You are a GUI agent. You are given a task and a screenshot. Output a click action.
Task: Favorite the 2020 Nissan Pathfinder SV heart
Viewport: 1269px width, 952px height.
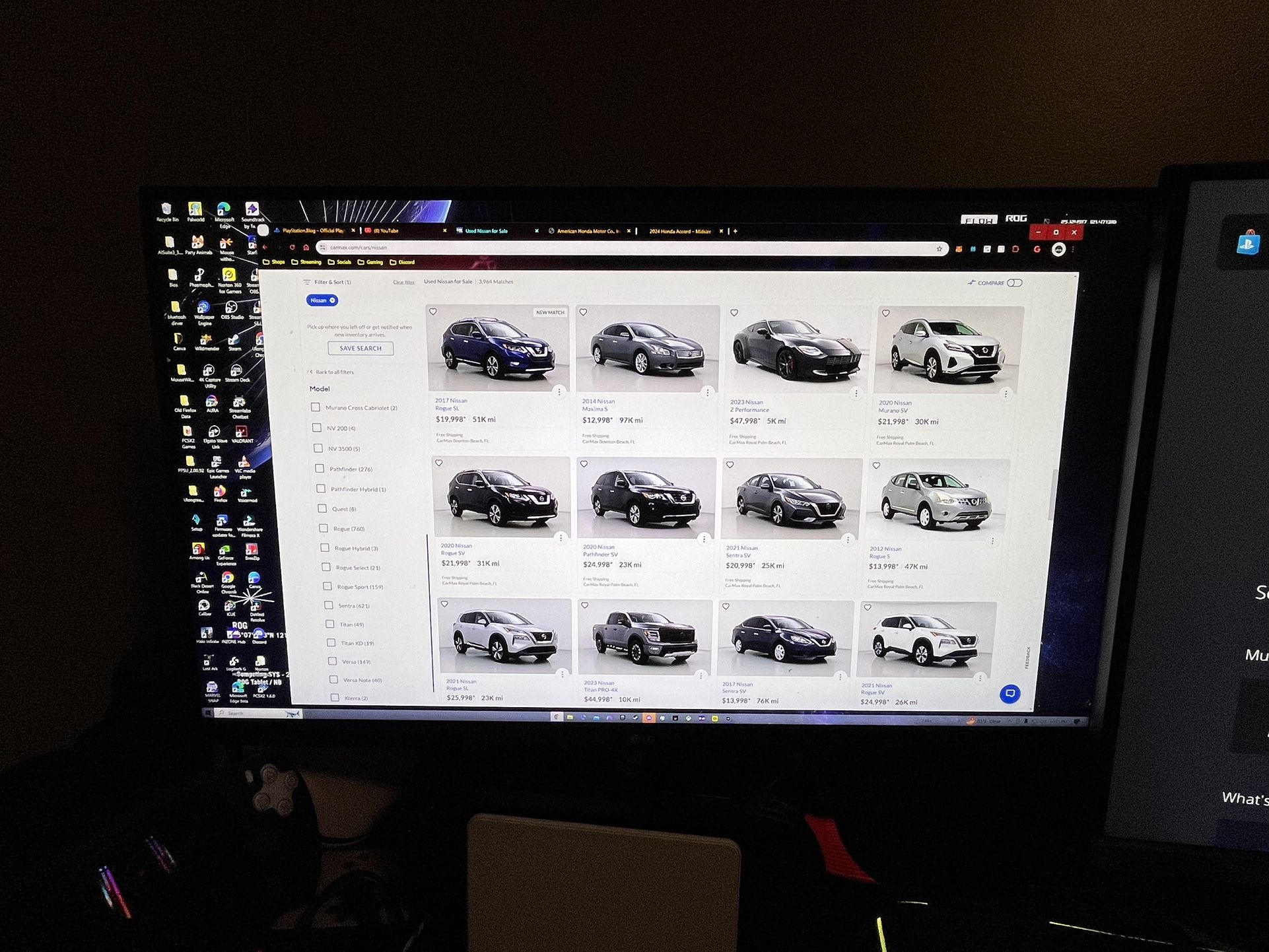[584, 464]
